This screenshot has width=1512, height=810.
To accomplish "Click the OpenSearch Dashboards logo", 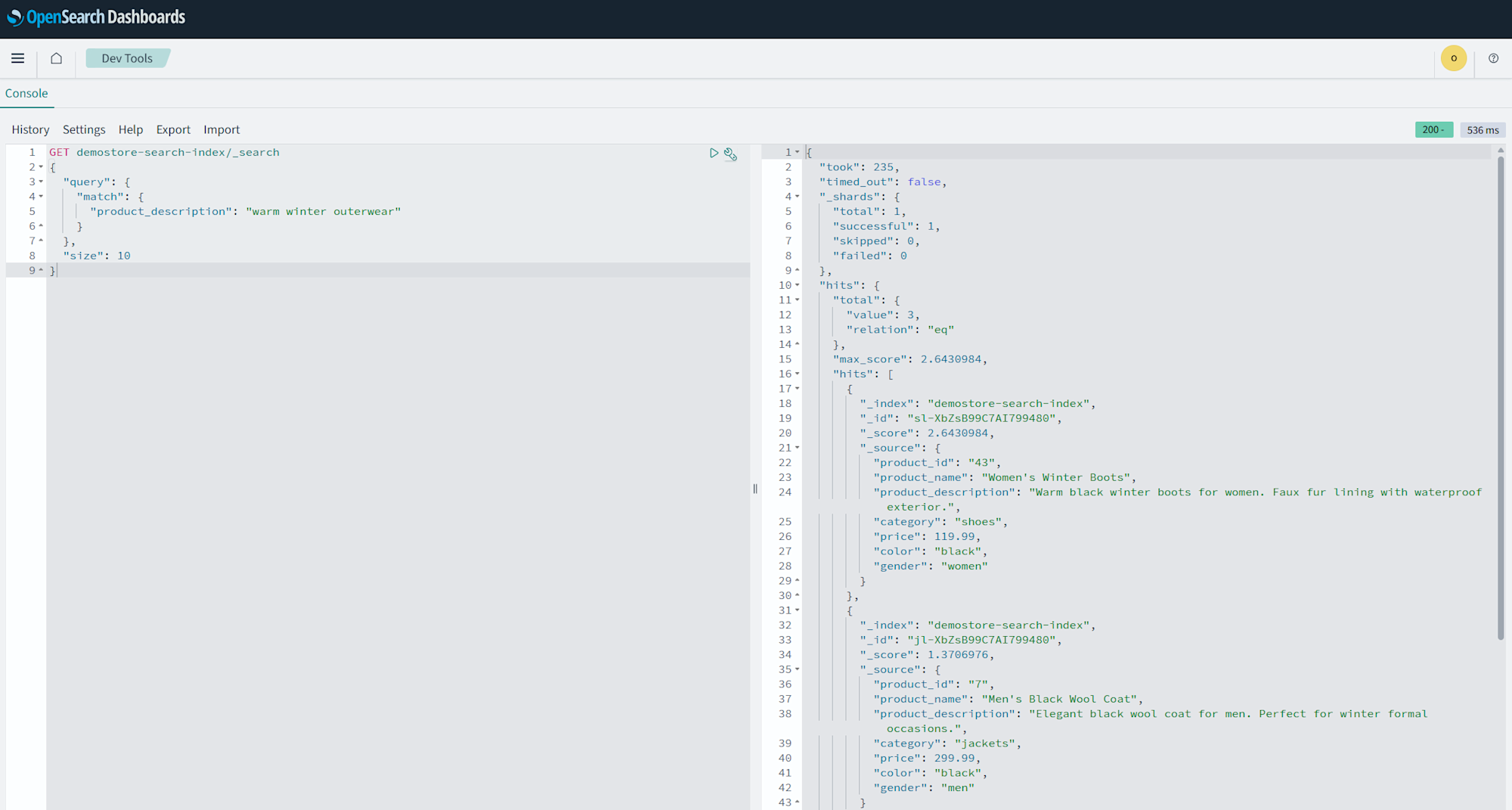I will (x=96, y=17).
